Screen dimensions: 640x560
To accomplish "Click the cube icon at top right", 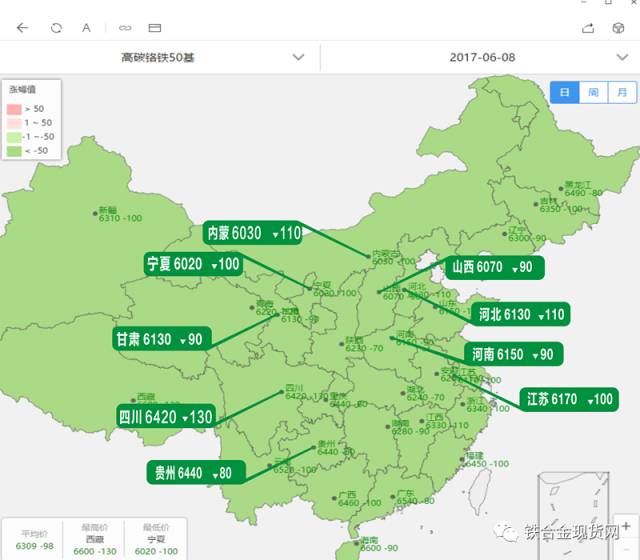I will tap(618, 27).
